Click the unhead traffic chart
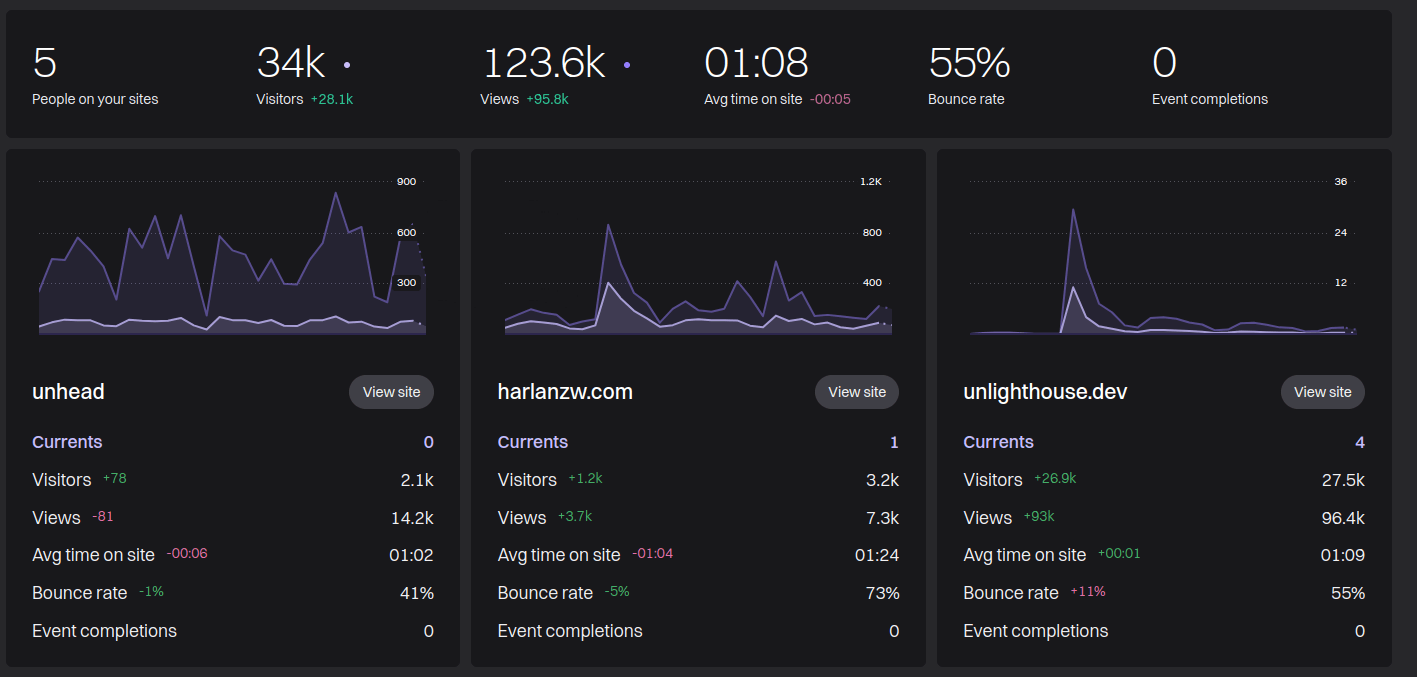The height and width of the screenshot is (677, 1417). [x=232, y=257]
